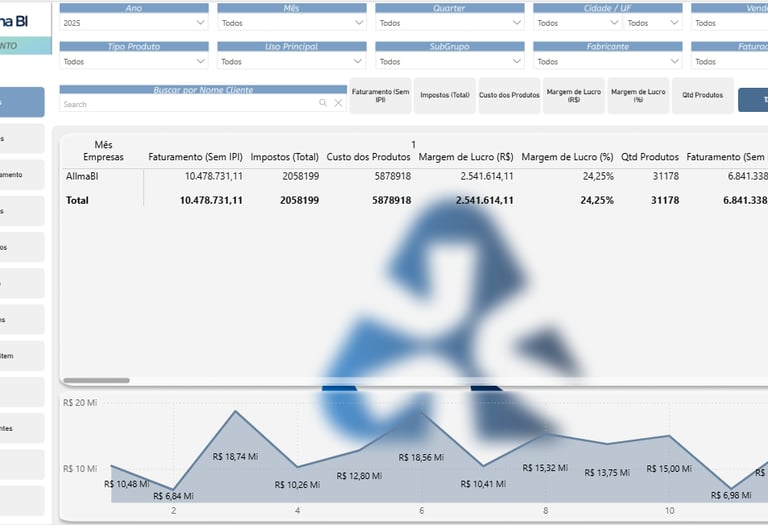The width and height of the screenshot is (768, 525).
Task: Open first Todos dropdown under Cidade / UF
Action: [x=577, y=23]
